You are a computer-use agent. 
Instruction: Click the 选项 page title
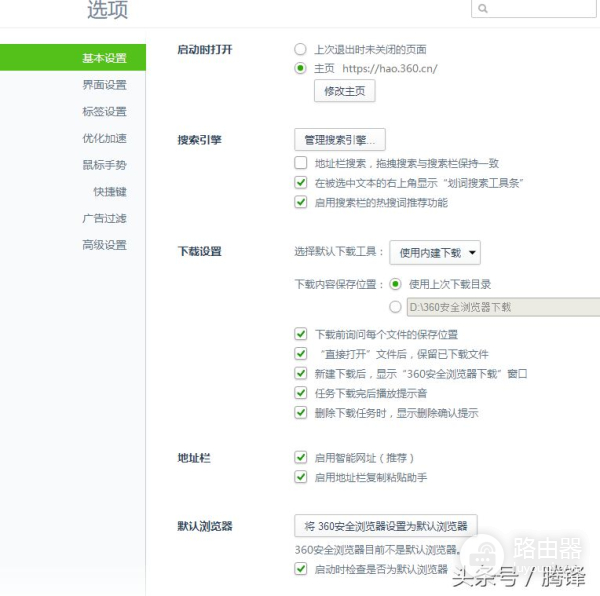[108, 10]
